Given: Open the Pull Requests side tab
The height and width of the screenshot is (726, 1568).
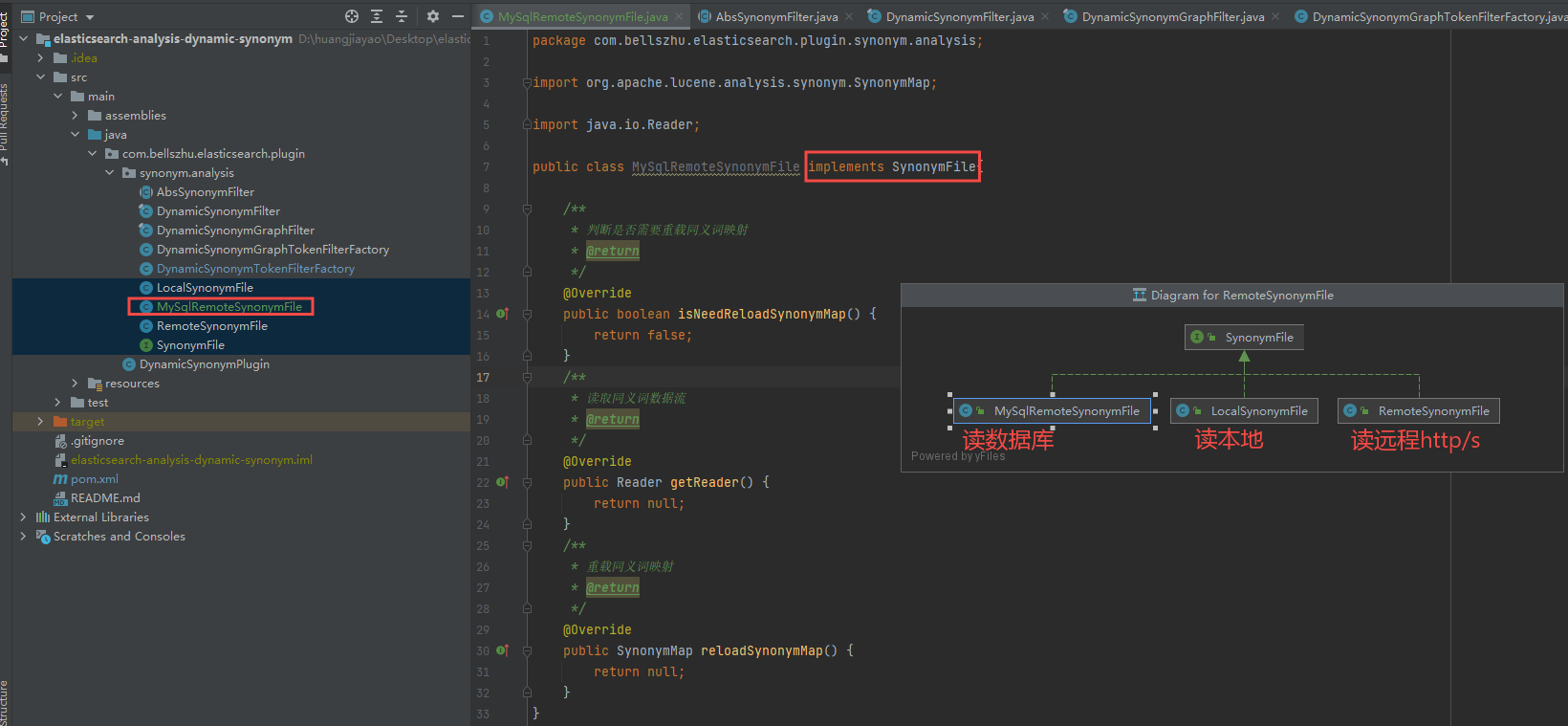Looking at the screenshot, I should [x=5, y=120].
